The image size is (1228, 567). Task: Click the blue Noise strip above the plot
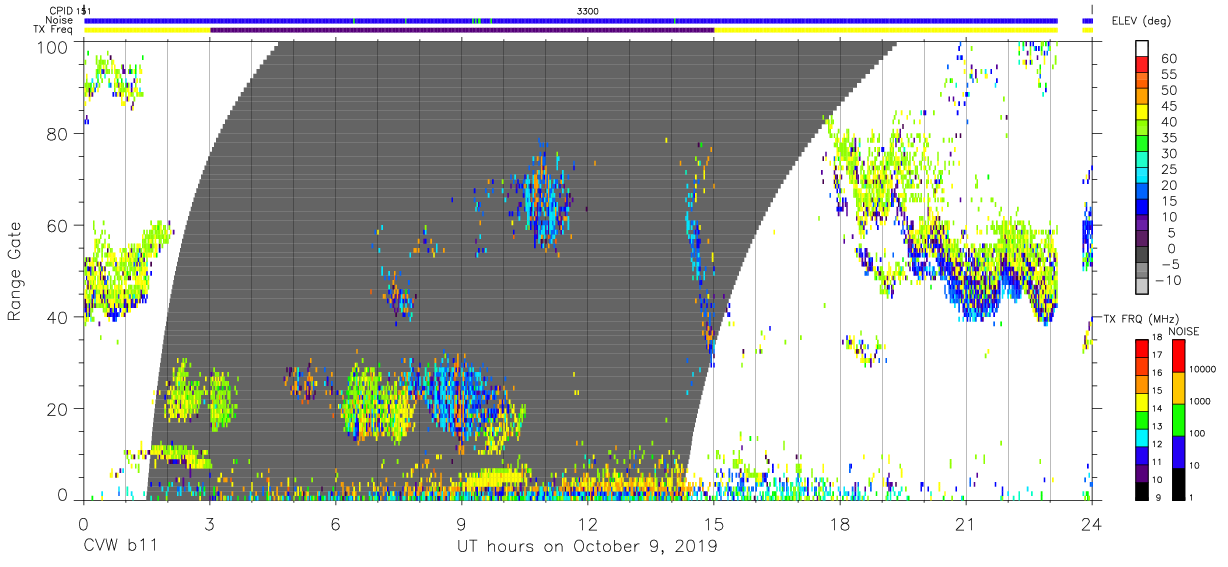tap(571, 20)
